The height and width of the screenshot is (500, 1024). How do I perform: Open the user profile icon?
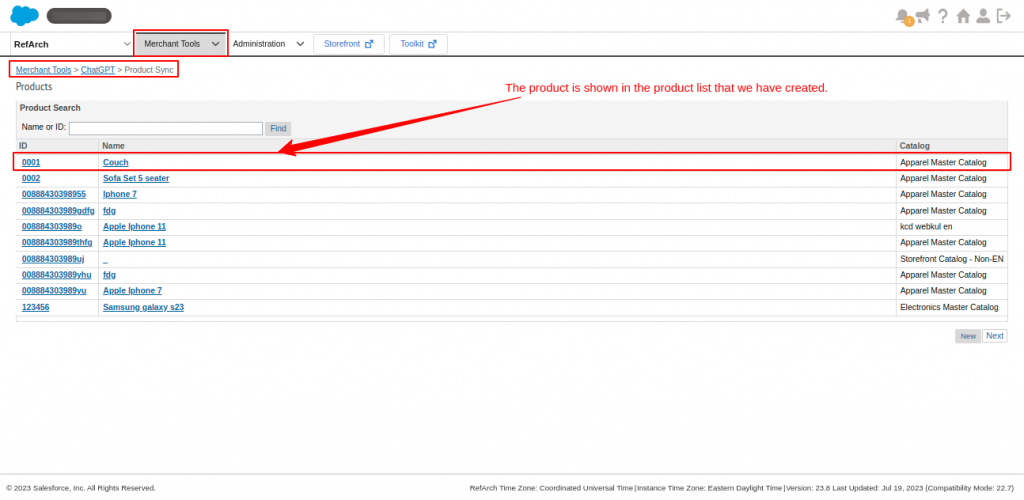pos(983,16)
